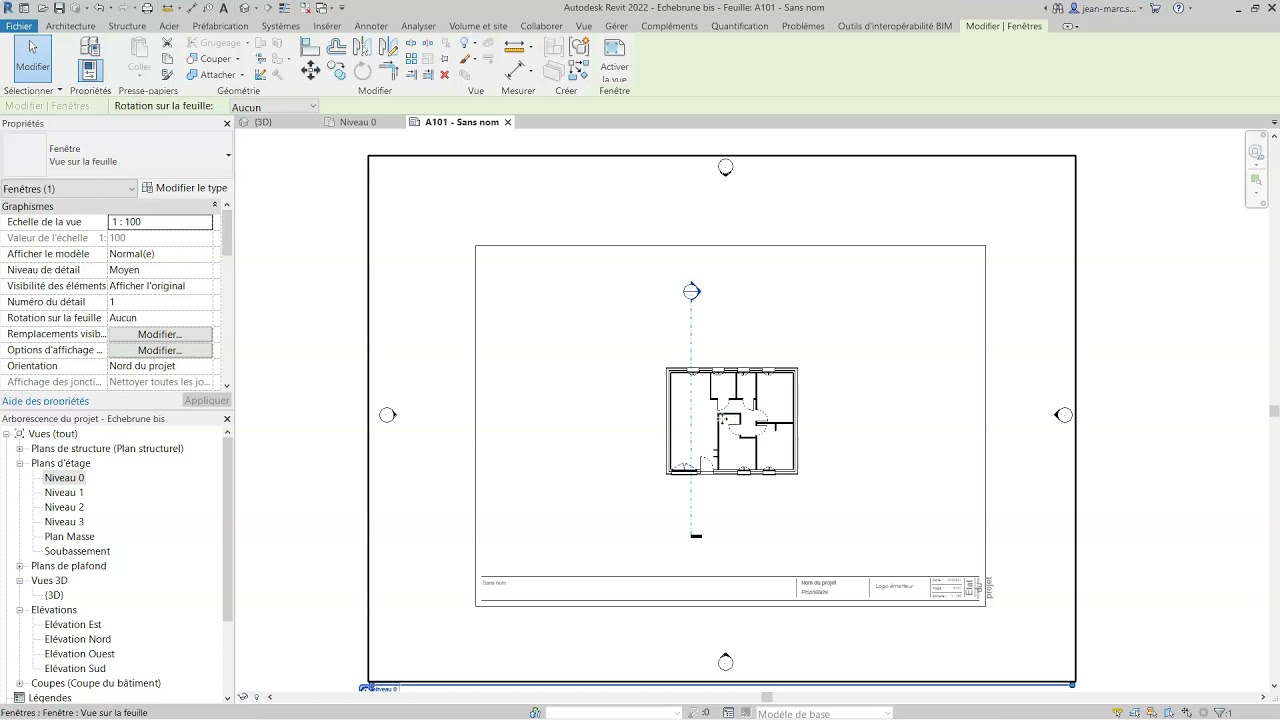The height and width of the screenshot is (720, 1280).
Task: Toggle the Propriétés palette icon
Action: [90, 71]
